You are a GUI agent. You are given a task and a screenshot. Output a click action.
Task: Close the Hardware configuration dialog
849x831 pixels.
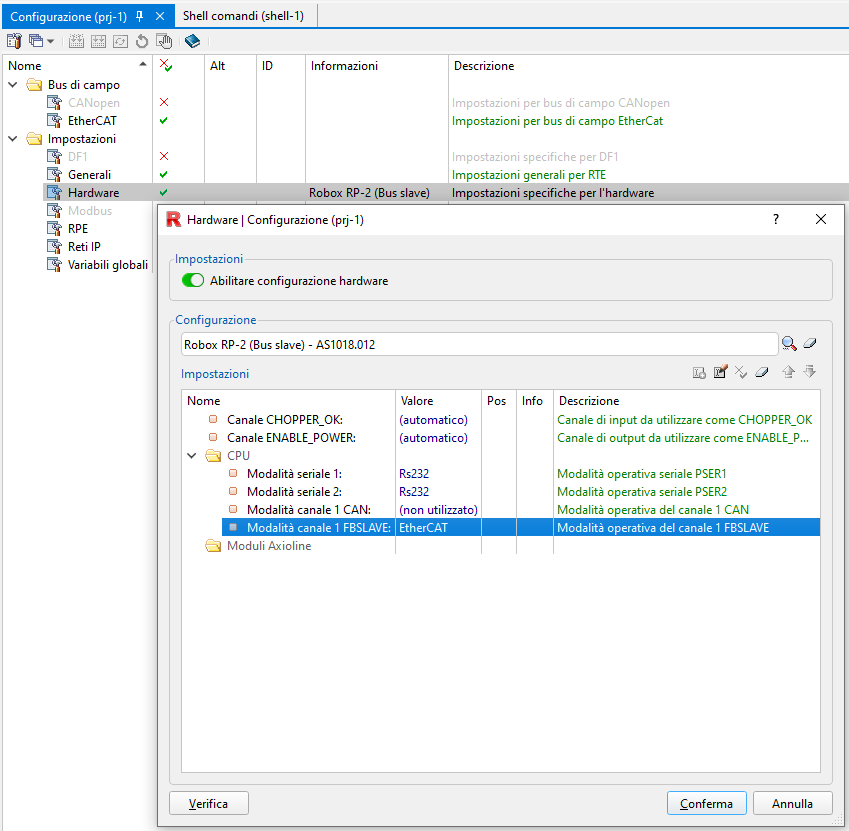tap(821, 219)
